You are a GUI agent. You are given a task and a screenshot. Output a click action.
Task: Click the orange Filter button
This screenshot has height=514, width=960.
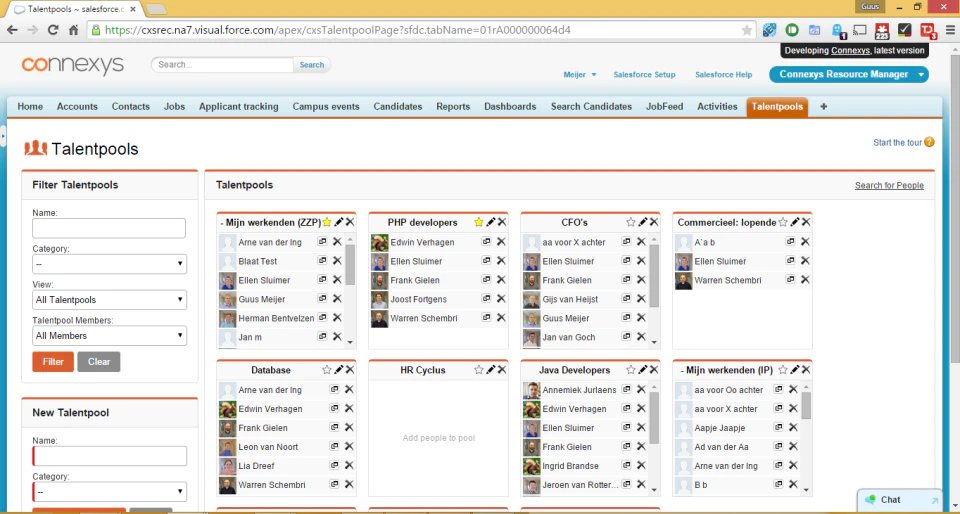[x=53, y=362]
